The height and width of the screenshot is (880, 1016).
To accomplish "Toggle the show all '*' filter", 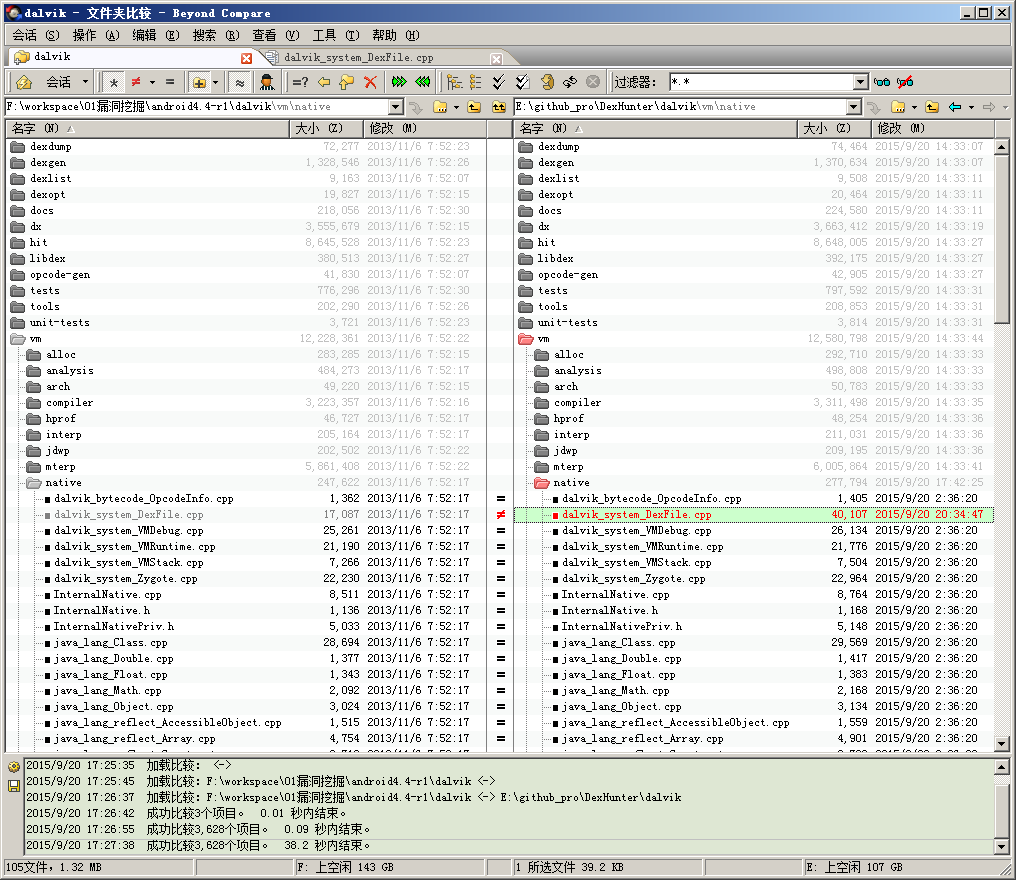I will [115, 82].
